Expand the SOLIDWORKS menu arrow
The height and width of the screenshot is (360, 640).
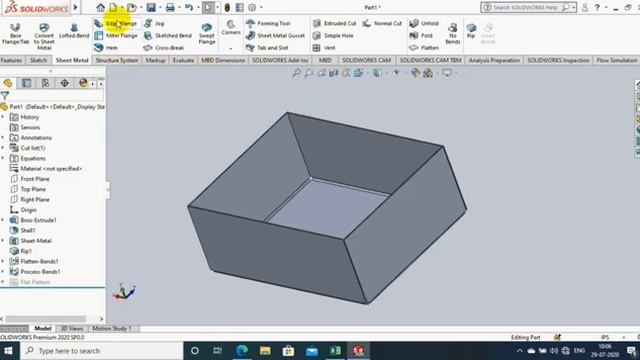pos(76,7)
